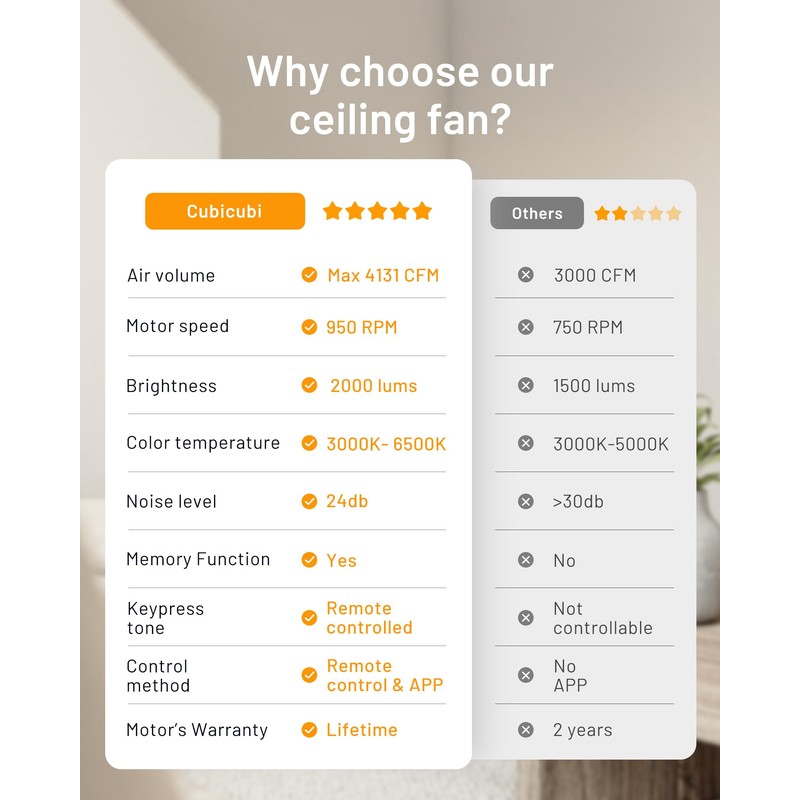The height and width of the screenshot is (800, 800).
Task: Click the checkmark icon next to 950 RPM
Action: (310, 327)
